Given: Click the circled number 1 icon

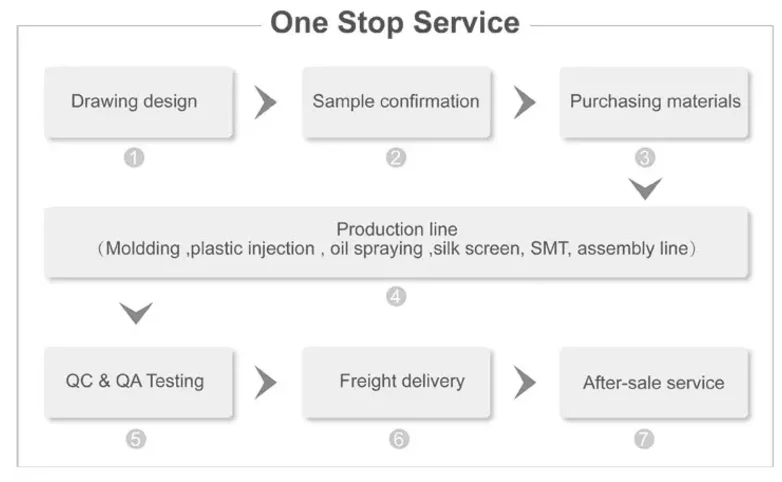Looking at the screenshot, I should pyautogui.click(x=134, y=158).
